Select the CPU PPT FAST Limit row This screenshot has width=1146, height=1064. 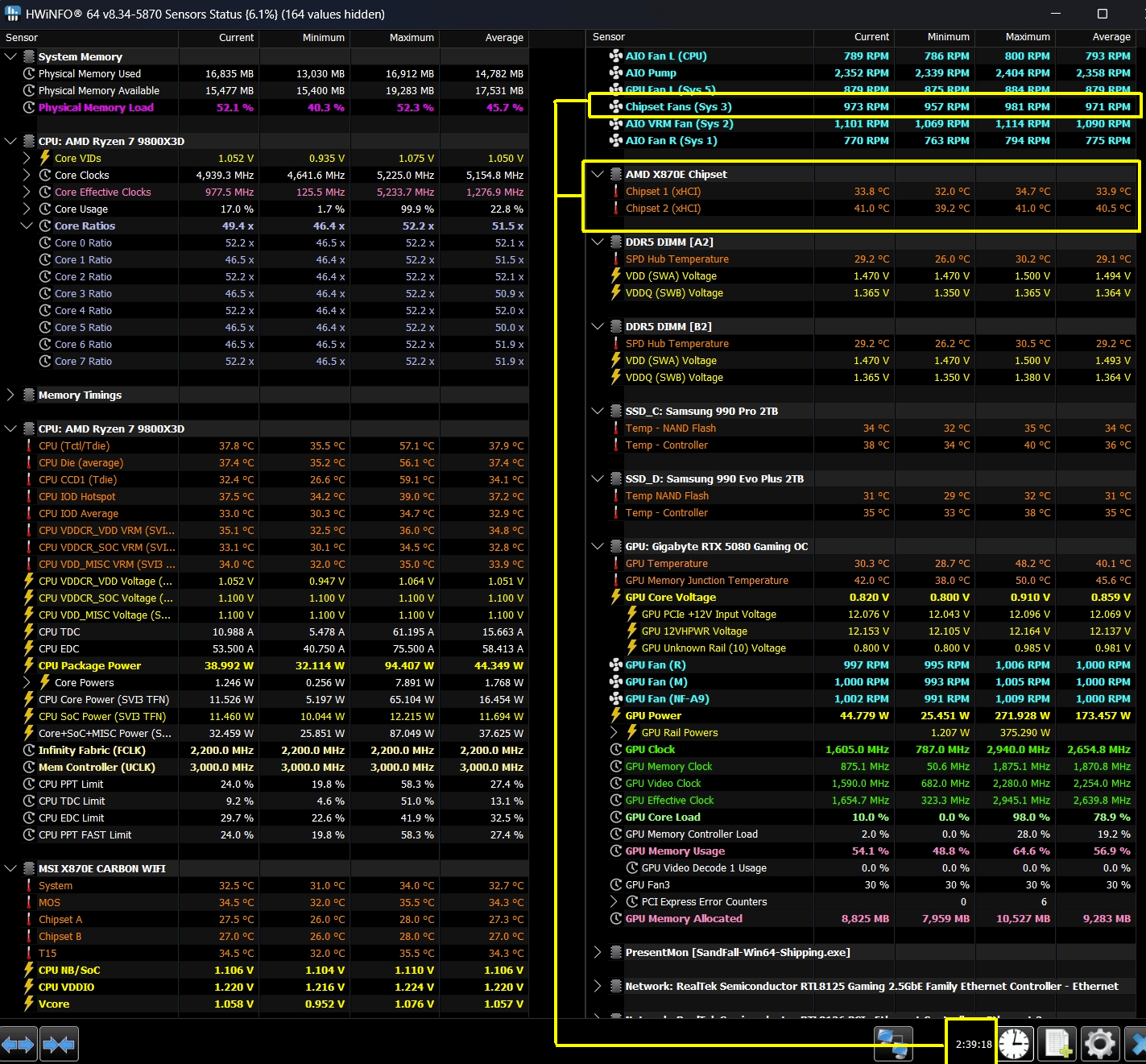click(264, 834)
